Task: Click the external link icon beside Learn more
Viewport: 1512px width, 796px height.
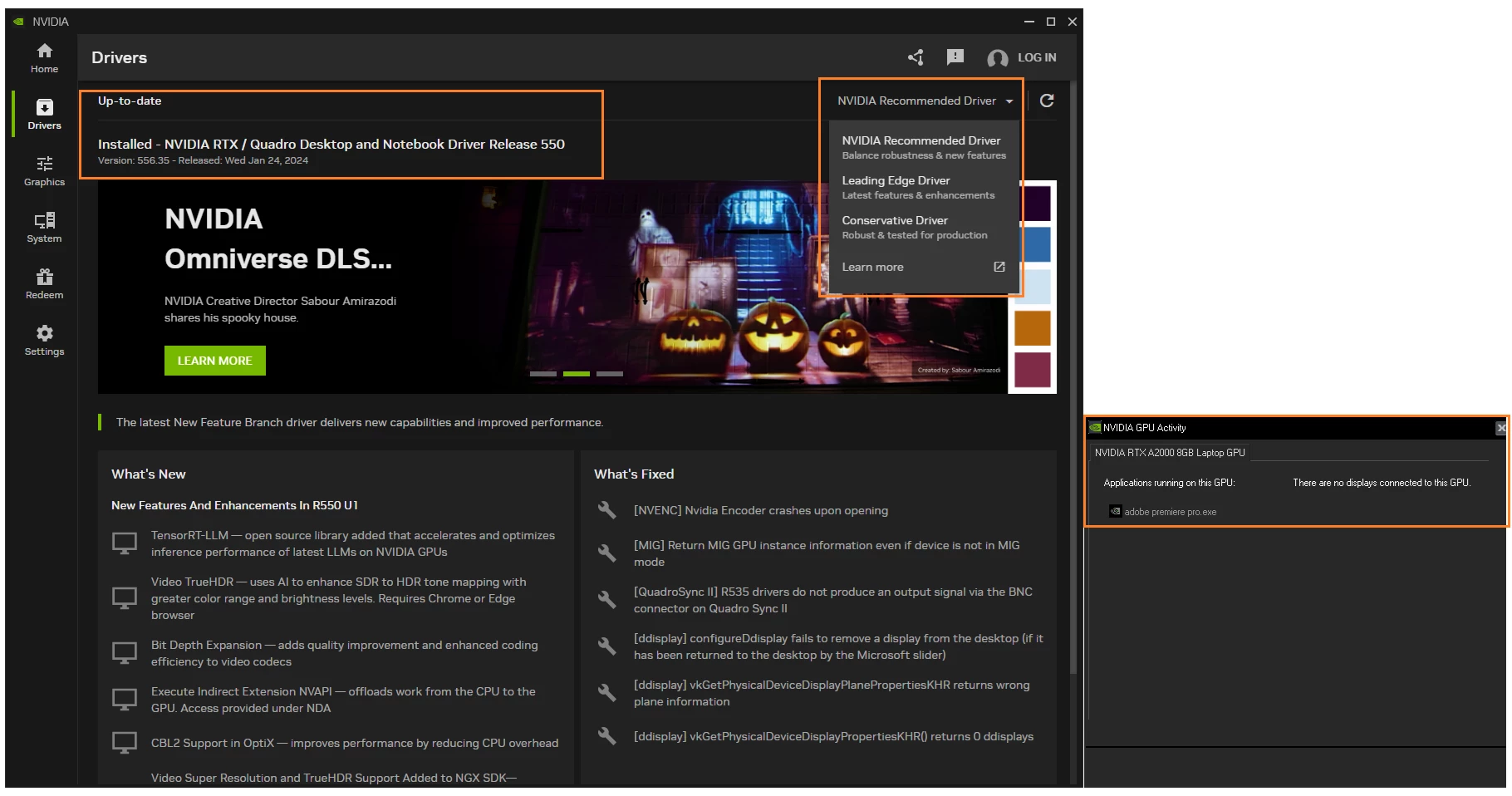Action: [999, 267]
